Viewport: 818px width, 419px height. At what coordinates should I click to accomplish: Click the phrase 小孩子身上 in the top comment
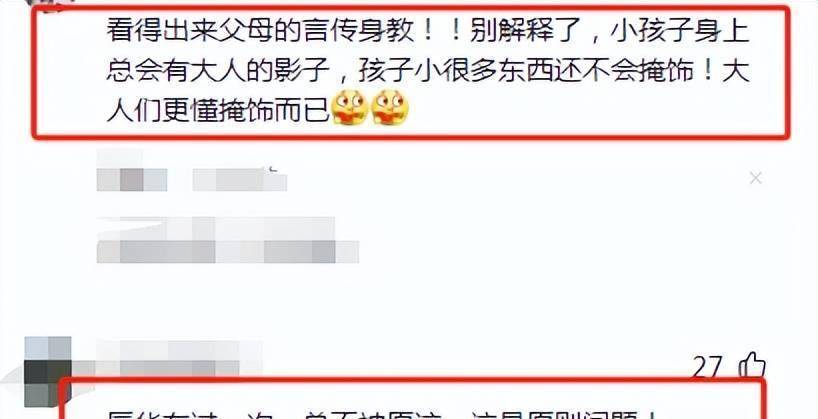680,32
